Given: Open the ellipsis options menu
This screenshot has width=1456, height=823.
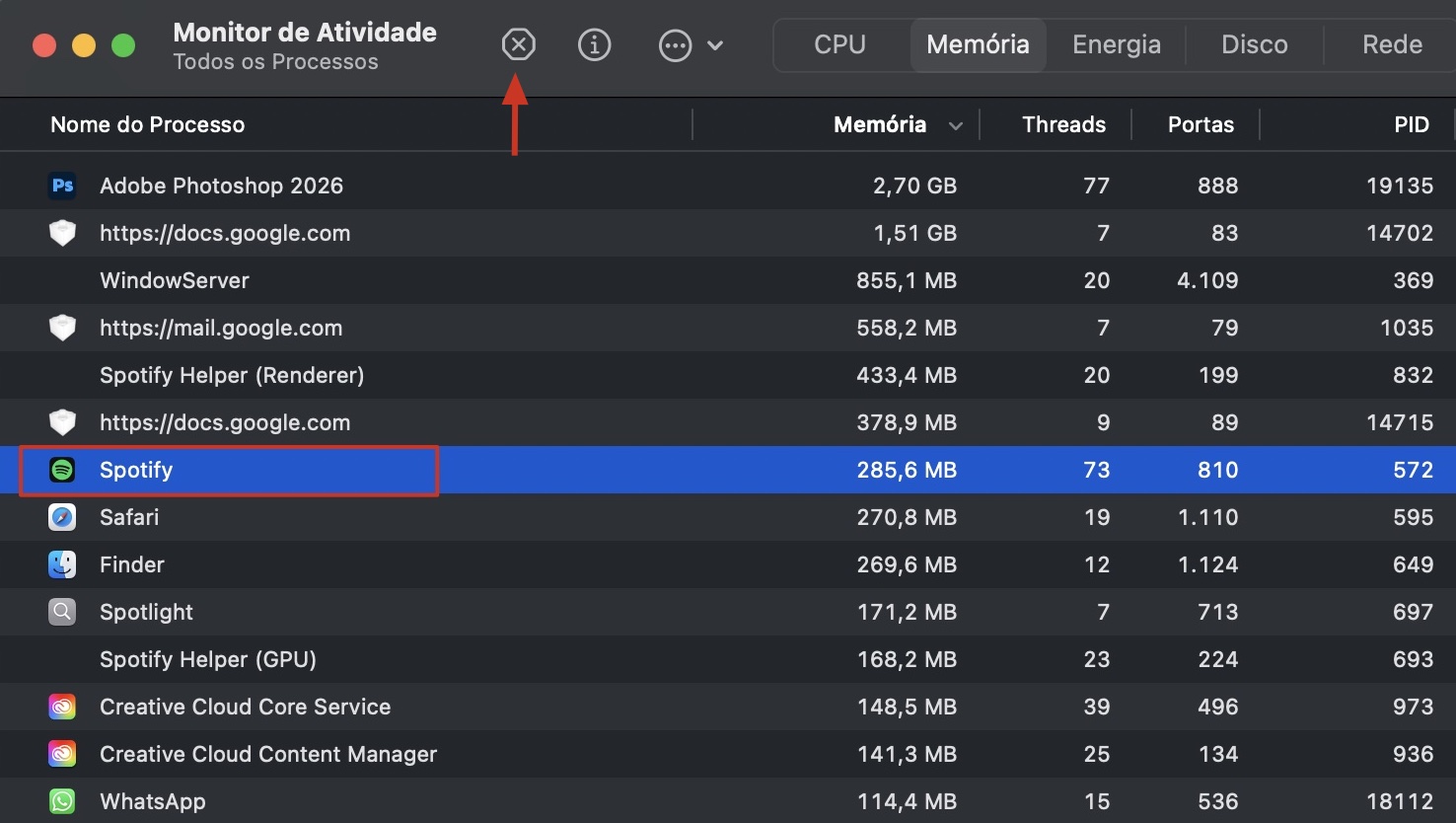Looking at the screenshot, I should pos(675,44).
